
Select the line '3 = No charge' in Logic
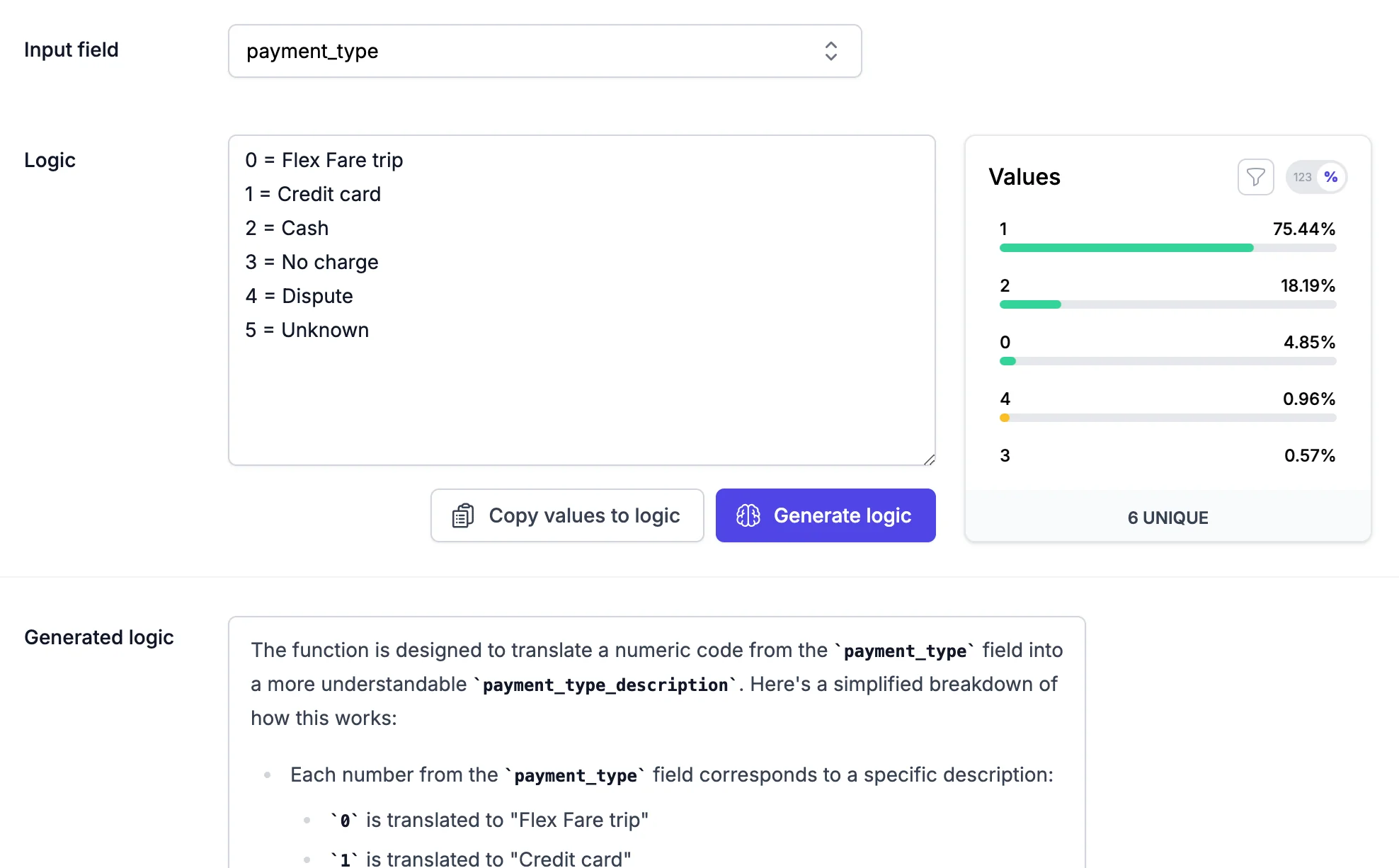click(x=312, y=262)
